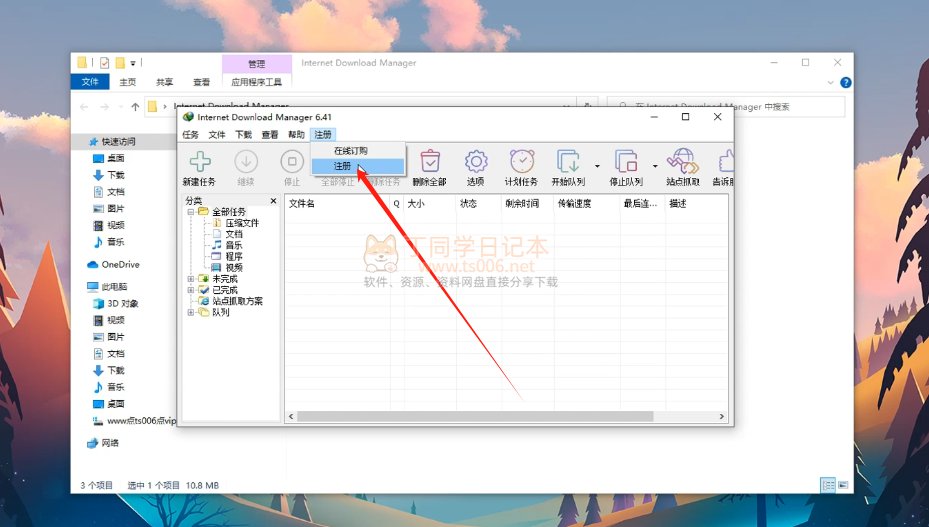This screenshot has height=527, width=929.
Task: Select the 音乐 category in IDM tree
Action: point(233,245)
